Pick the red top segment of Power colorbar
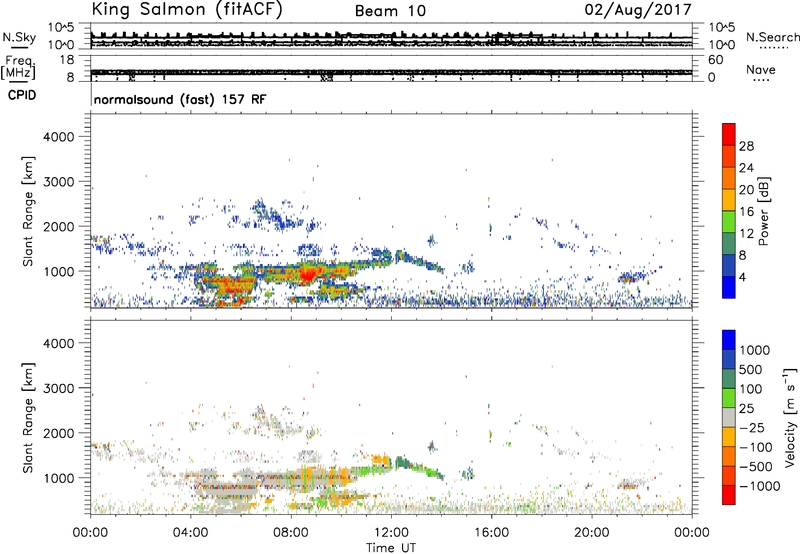Screen dimensions: 800x554 (x=729, y=134)
